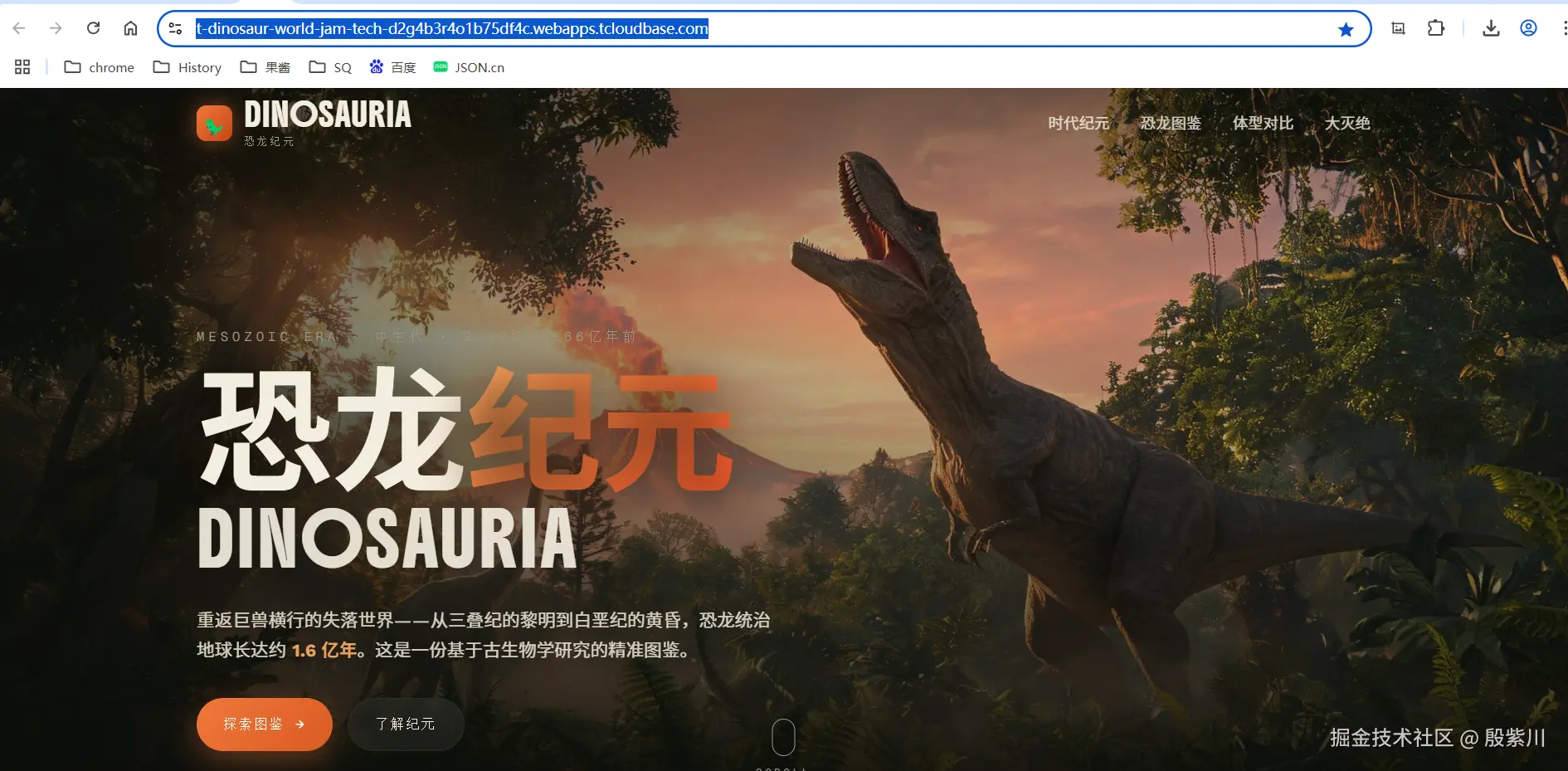Open the JSON.cn bookmark
Image resolution: width=1568 pixels, height=771 pixels.
tap(469, 67)
